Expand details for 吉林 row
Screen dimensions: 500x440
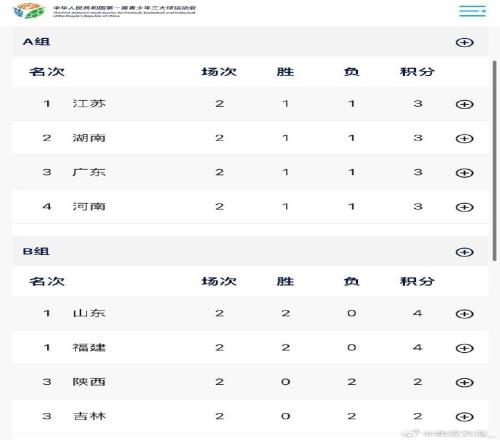465,417
